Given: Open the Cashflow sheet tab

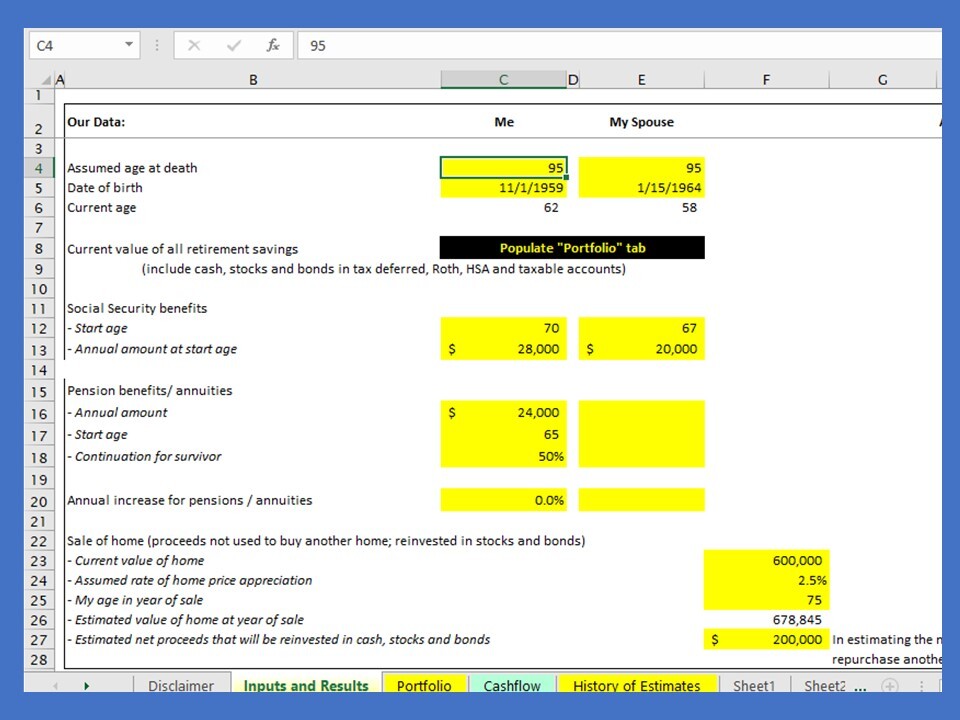Looking at the screenshot, I should tap(512, 685).
